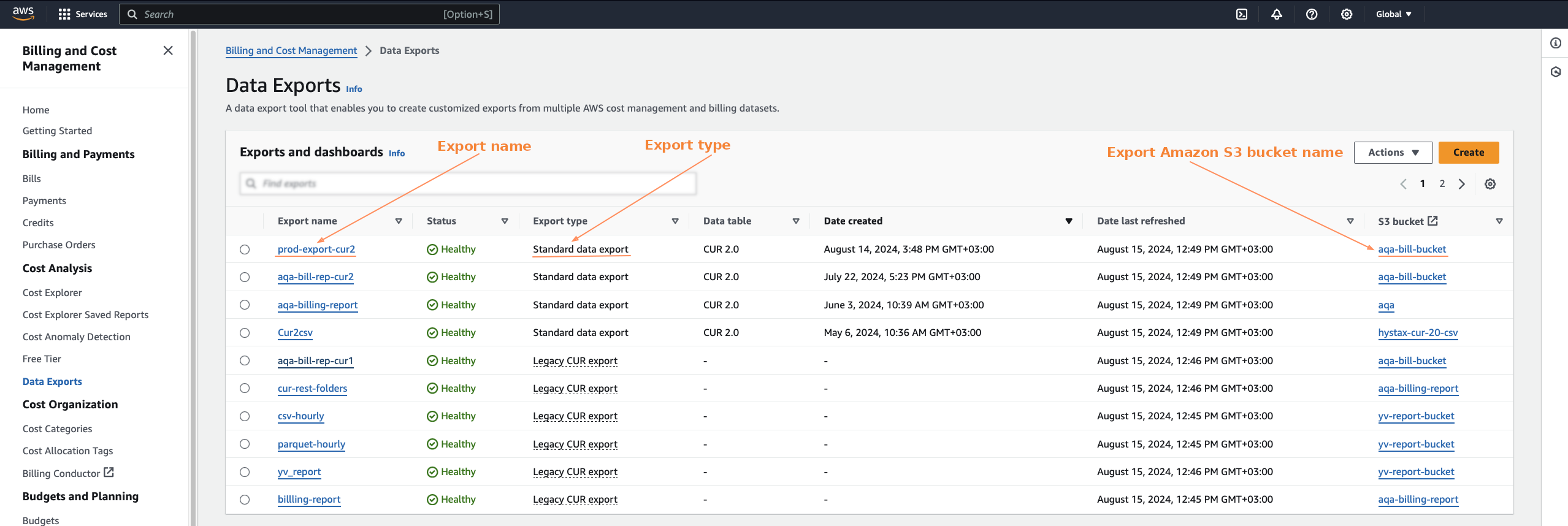Open the yv_report export link
The width and height of the screenshot is (1568, 526).
coord(299,472)
